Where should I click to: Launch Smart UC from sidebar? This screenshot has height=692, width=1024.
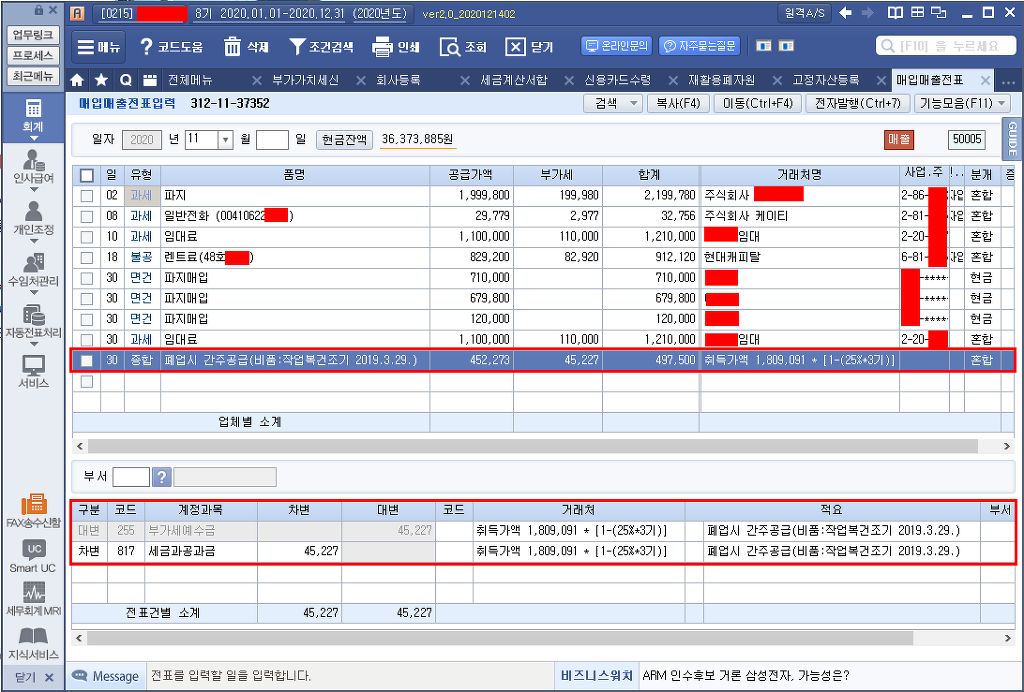point(33,557)
